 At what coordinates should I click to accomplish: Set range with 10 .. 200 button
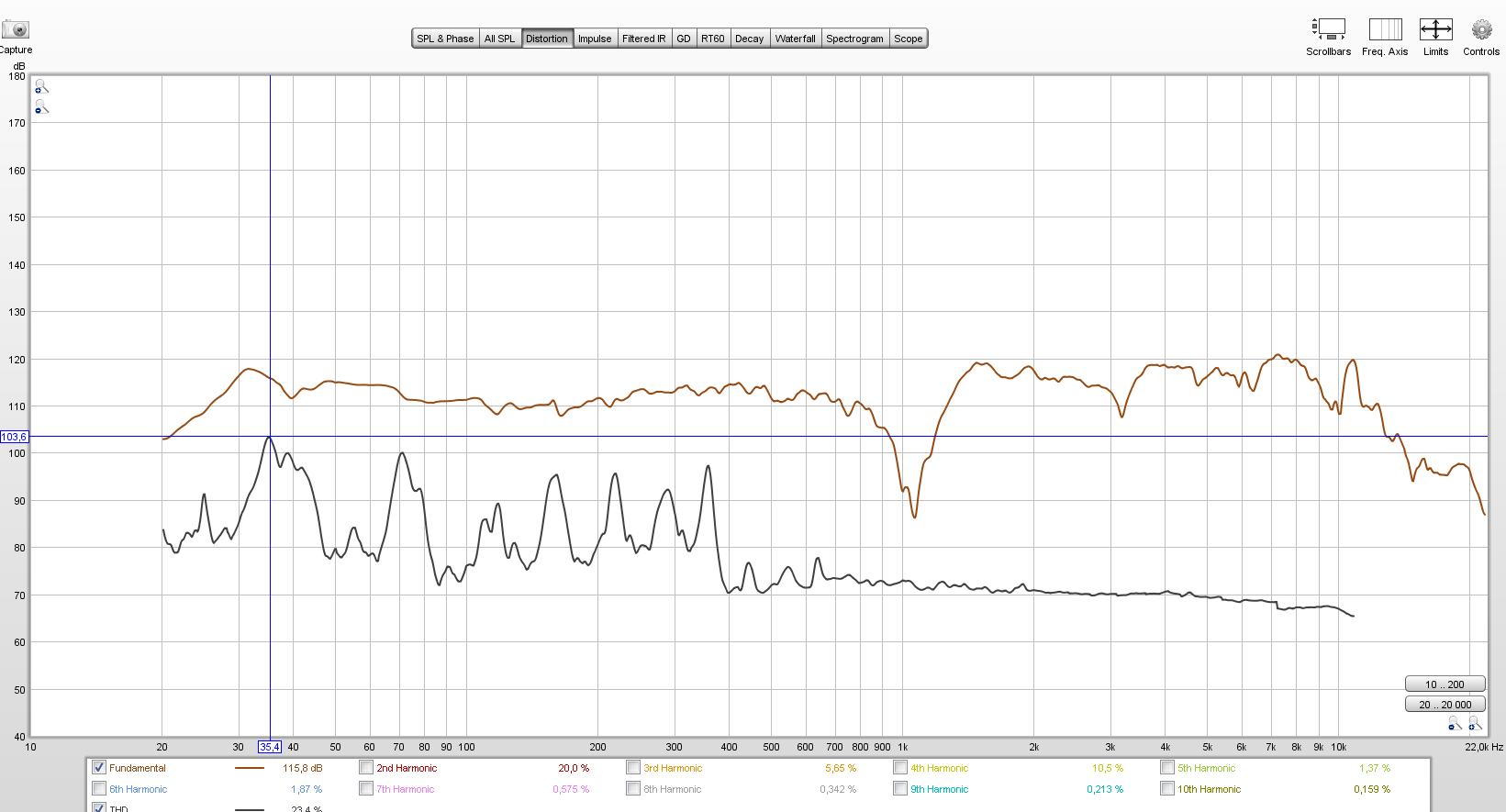pos(1445,684)
